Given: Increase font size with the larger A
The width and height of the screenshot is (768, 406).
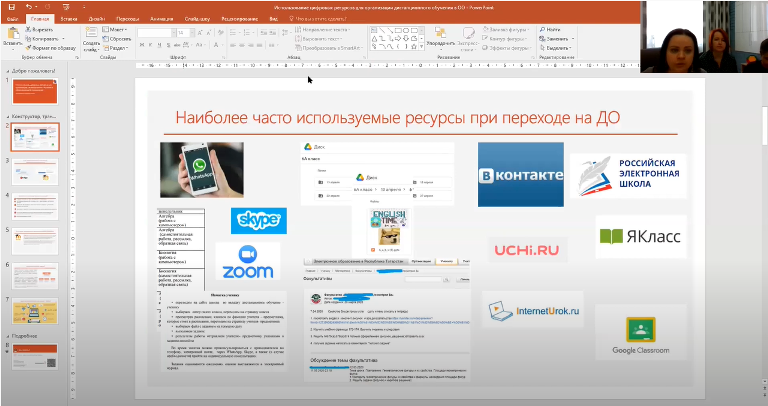Looking at the screenshot, I should (200, 32).
